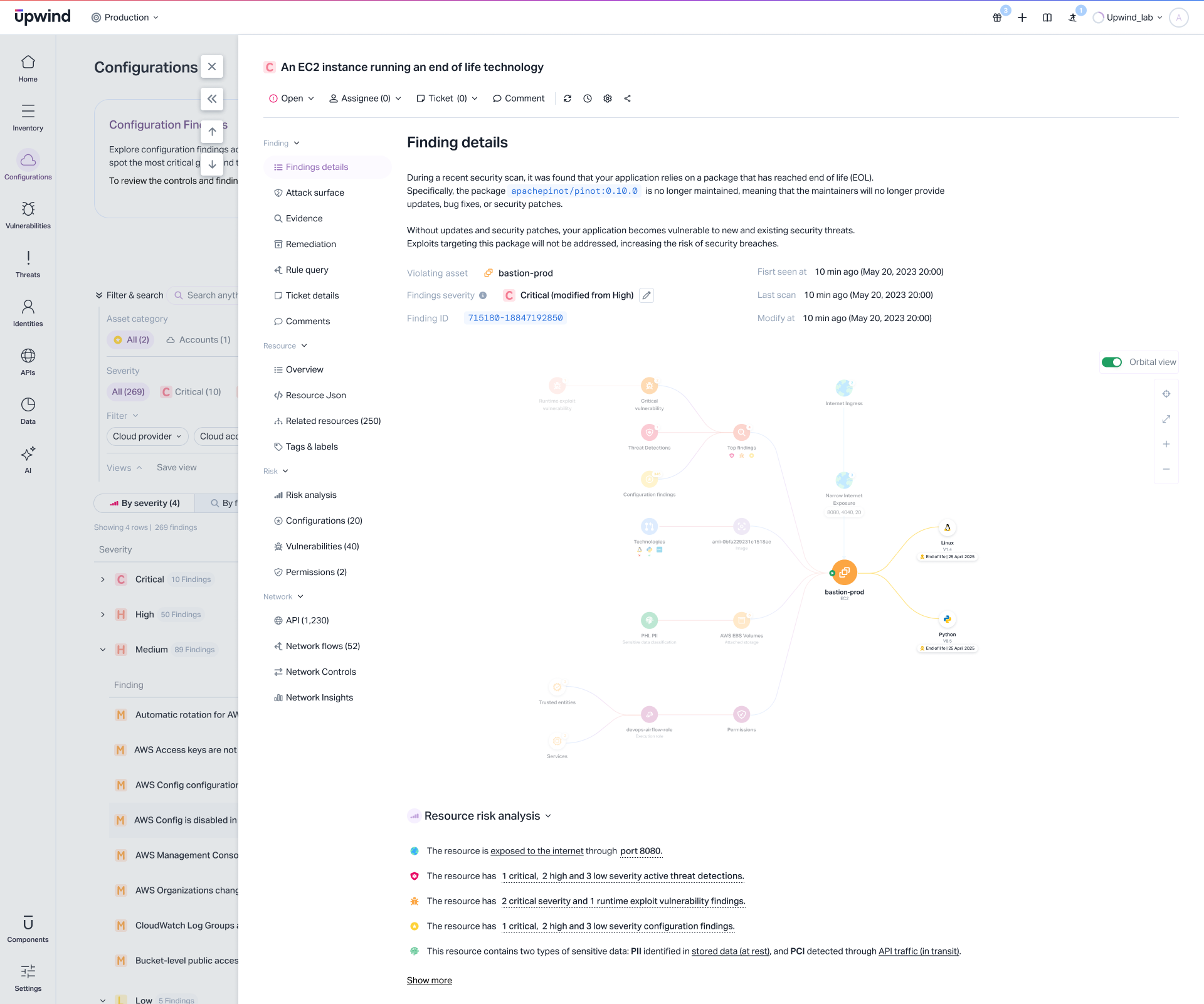The height and width of the screenshot is (1004, 1204).
Task: Click the fullscreen expand icon on graph
Action: pos(1166,419)
